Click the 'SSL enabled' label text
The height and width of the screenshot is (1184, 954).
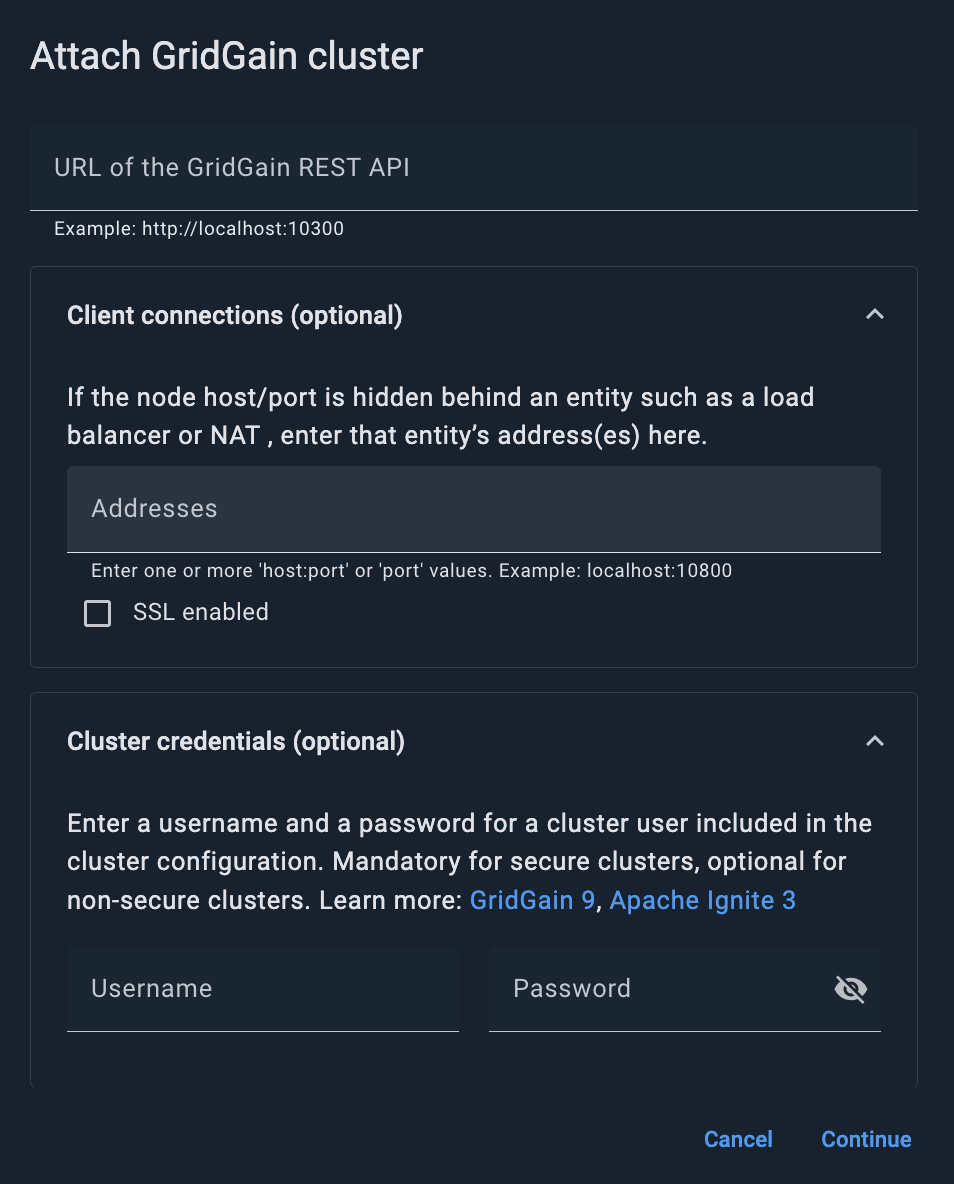pos(200,612)
